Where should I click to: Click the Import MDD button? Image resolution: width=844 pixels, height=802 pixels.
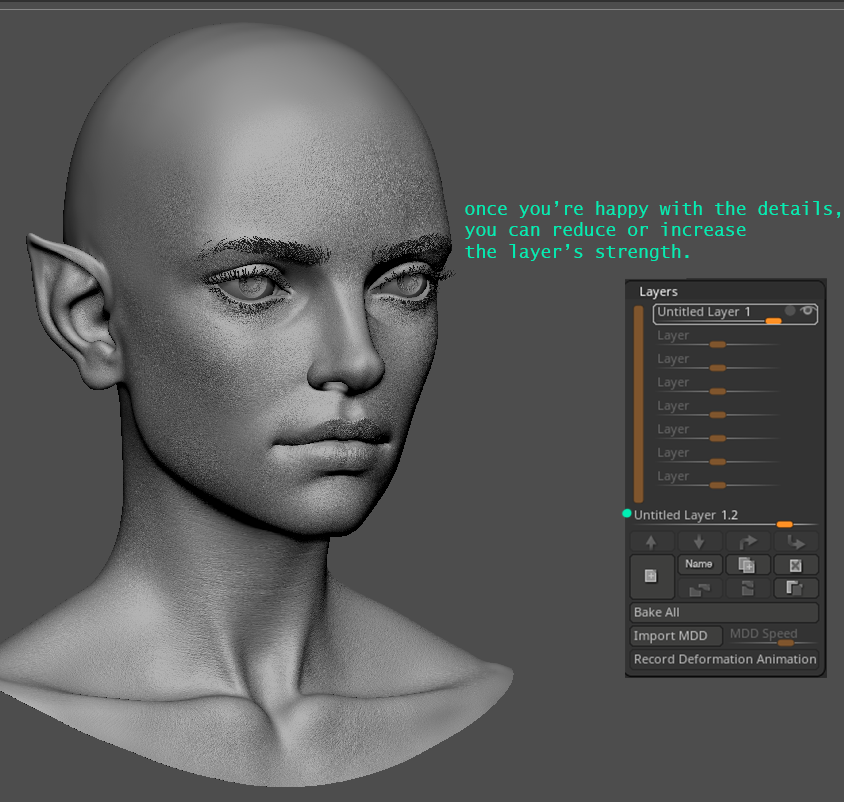pos(675,635)
